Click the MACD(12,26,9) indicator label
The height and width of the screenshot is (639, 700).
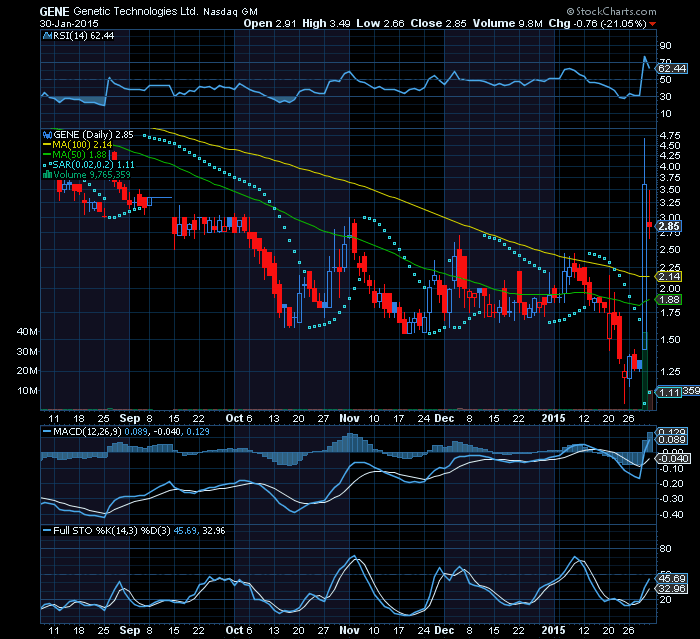[87, 432]
